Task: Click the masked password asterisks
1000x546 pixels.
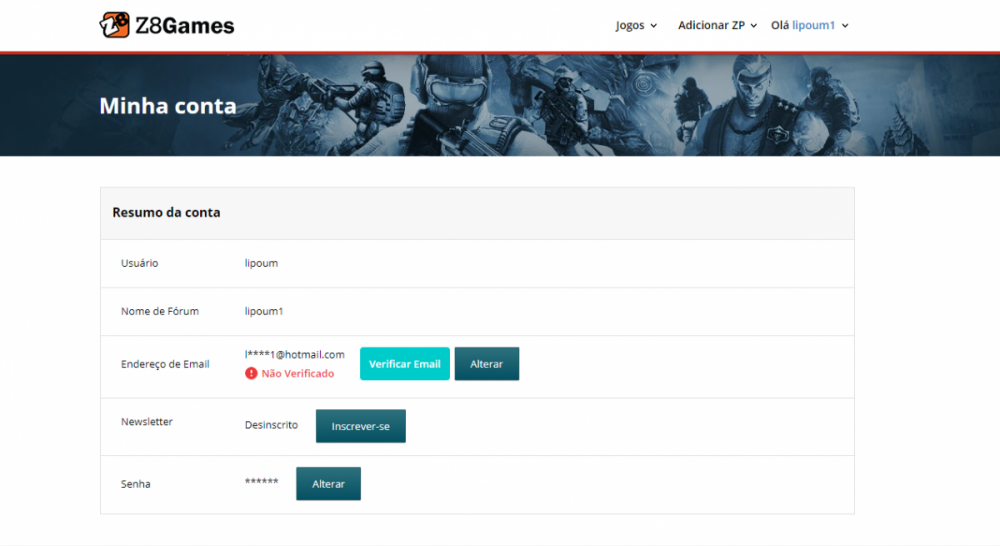Action: (x=262, y=483)
